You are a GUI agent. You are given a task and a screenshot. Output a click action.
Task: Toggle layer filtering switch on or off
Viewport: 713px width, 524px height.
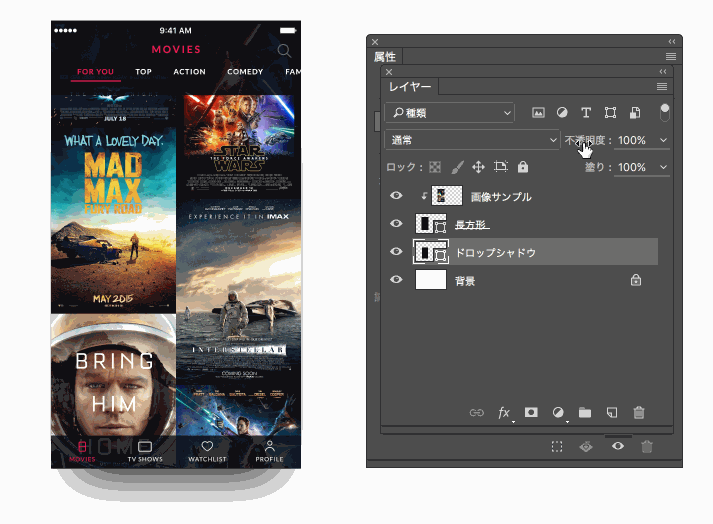click(x=665, y=113)
